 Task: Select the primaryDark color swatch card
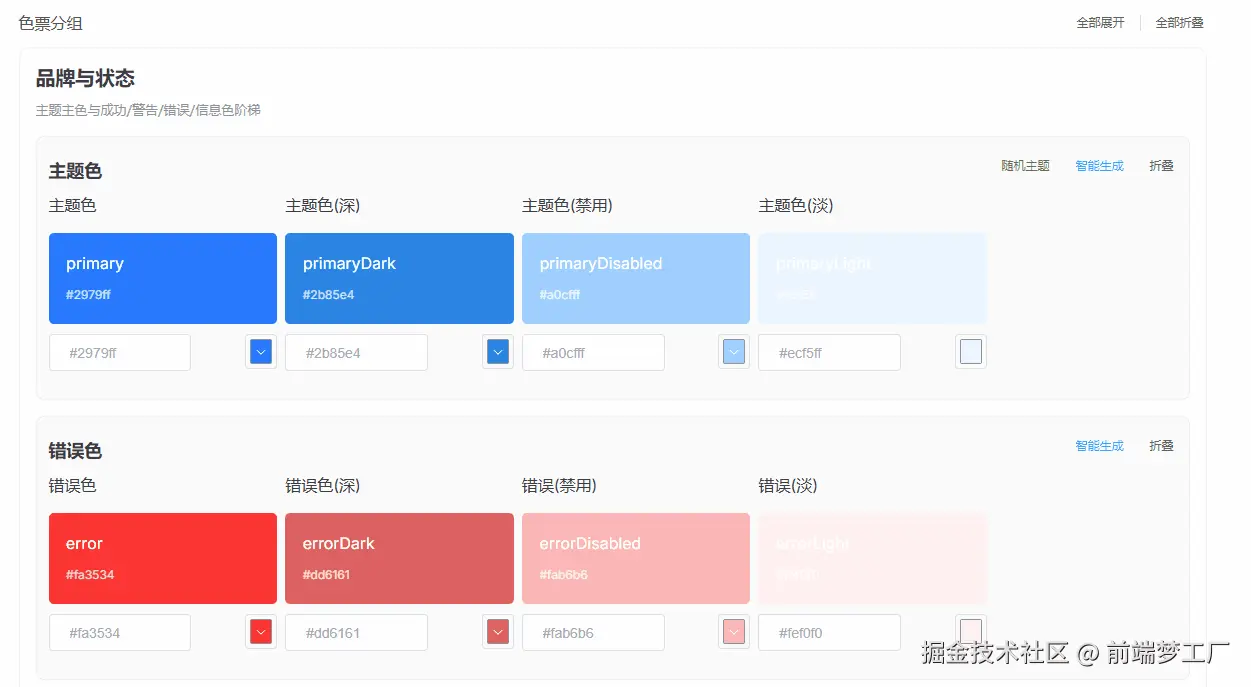coord(399,278)
